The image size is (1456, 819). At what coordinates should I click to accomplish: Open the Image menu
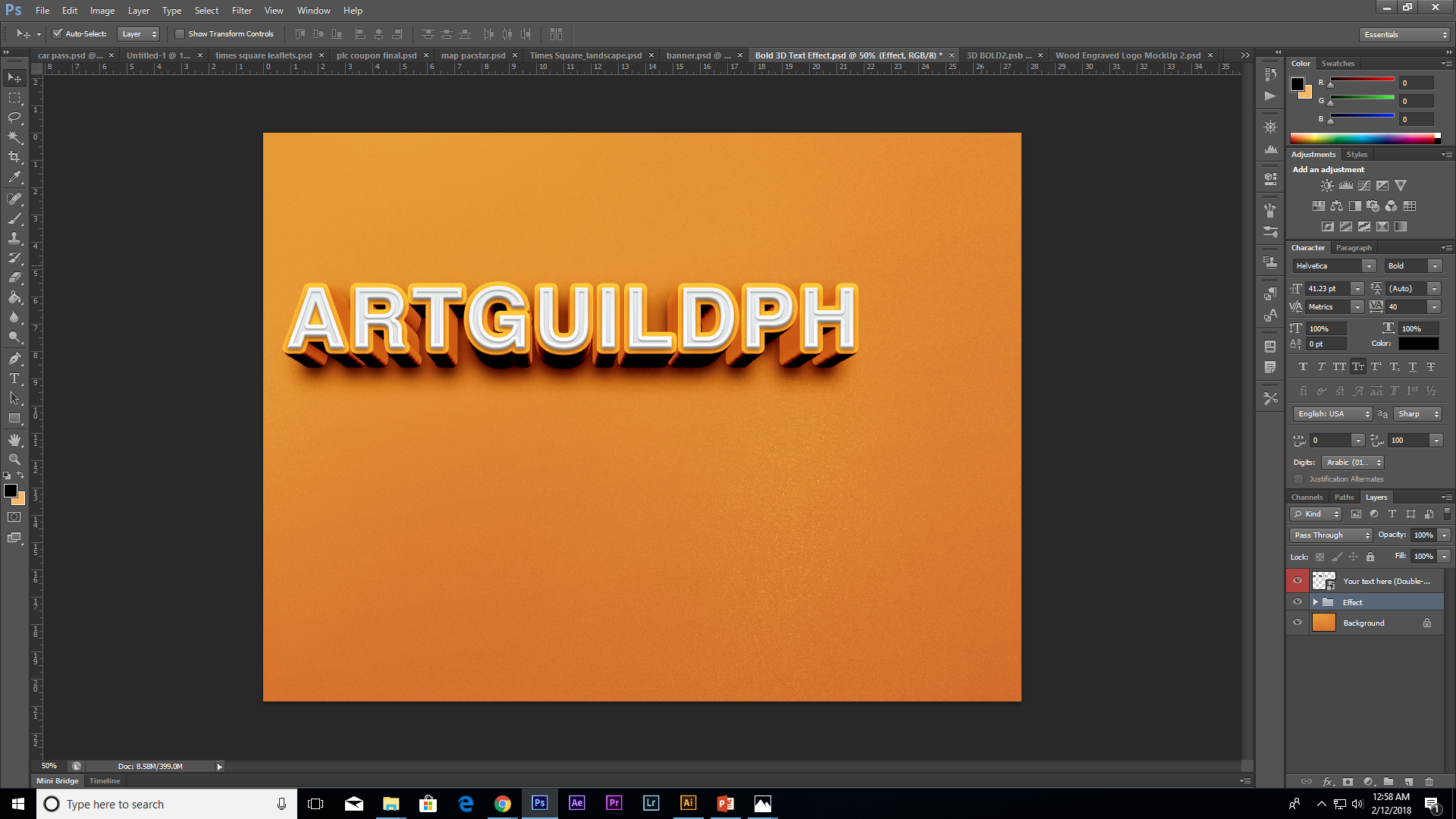click(x=102, y=11)
